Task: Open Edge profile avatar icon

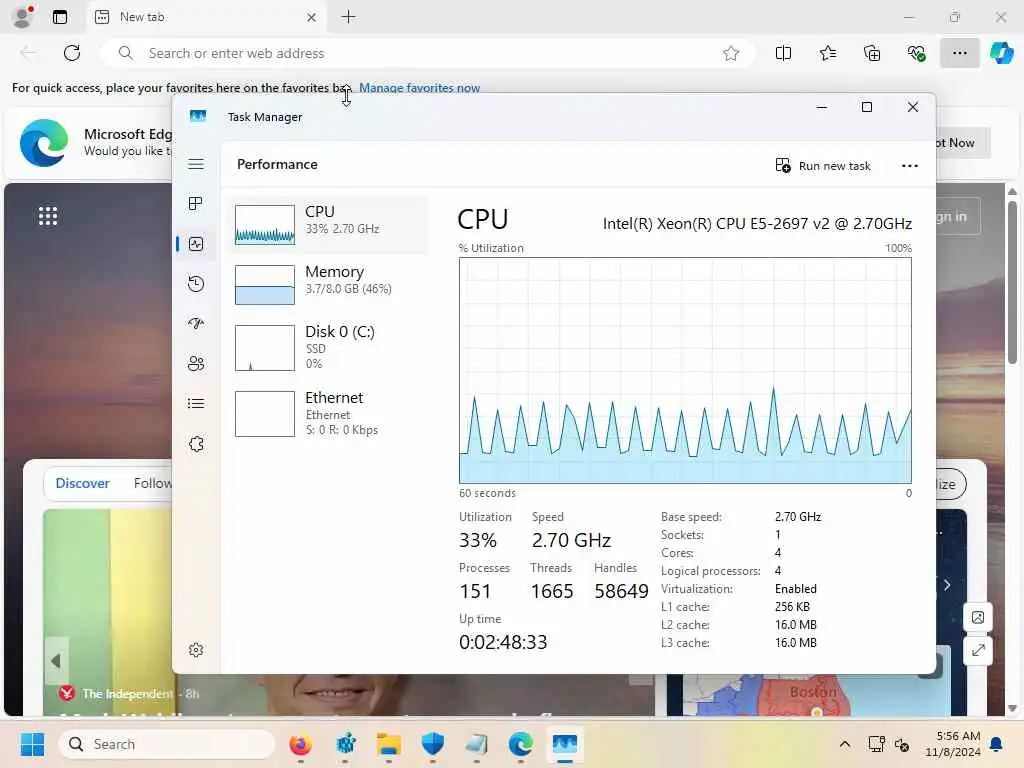Action: pyautogui.click(x=23, y=16)
